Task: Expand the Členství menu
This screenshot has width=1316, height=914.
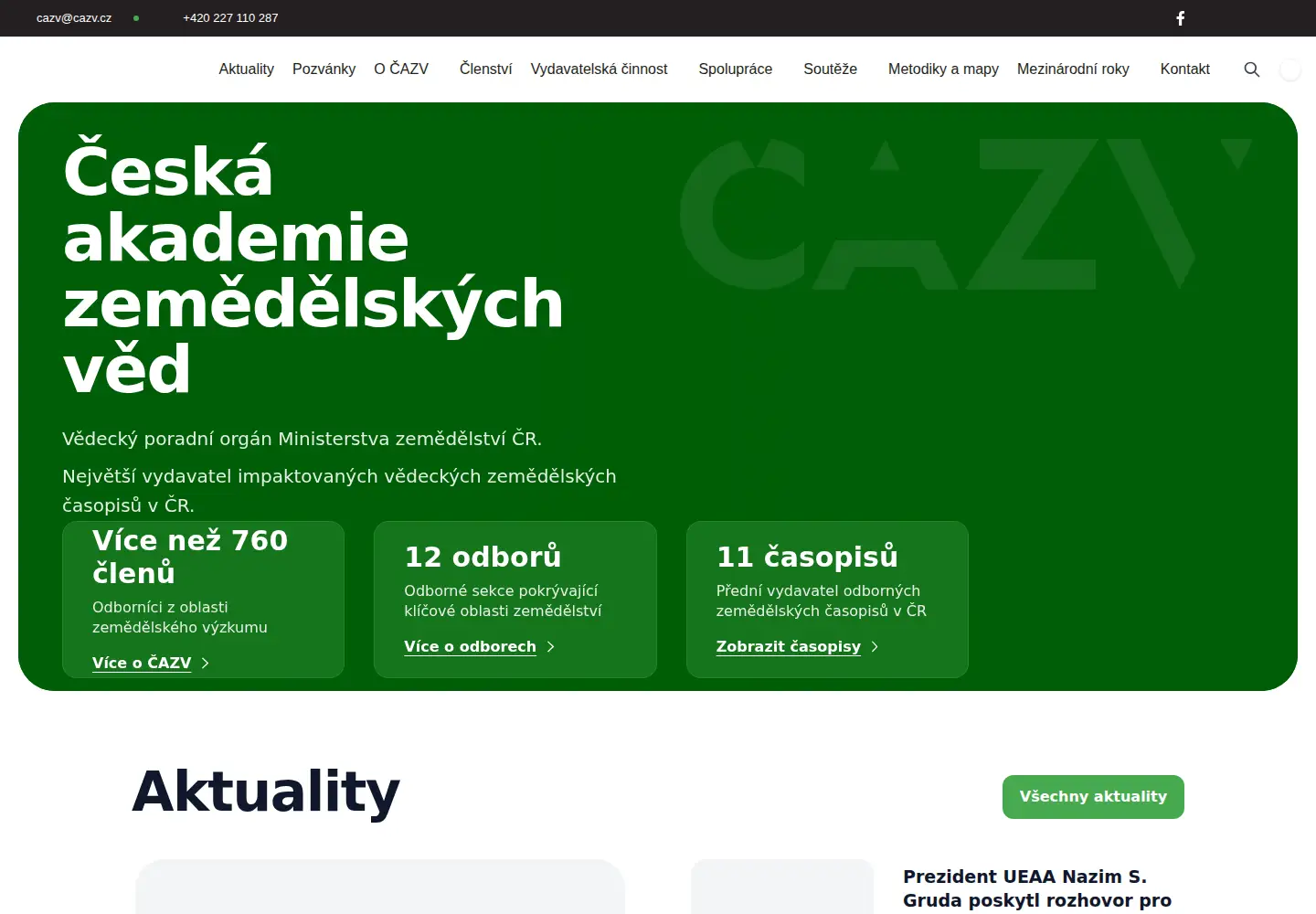Action: 485,69
